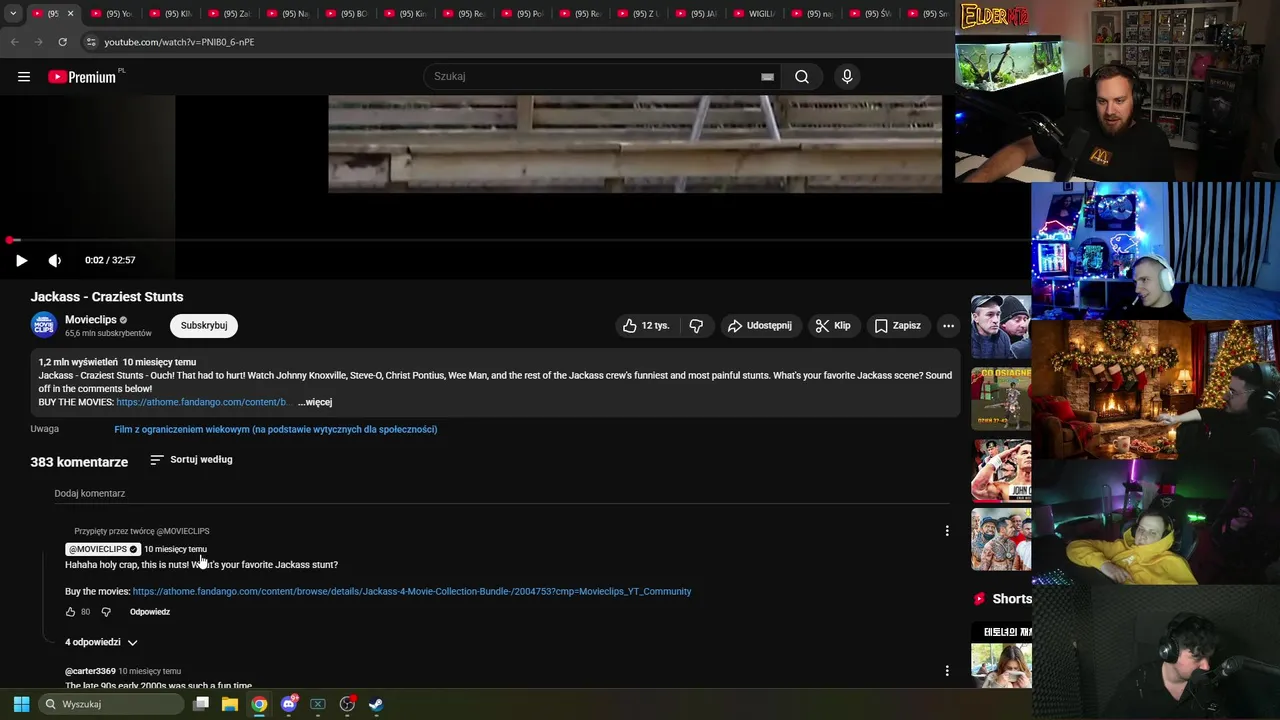Reply to pinned comment via Odpowiedz
The height and width of the screenshot is (720, 1280).
pyautogui.click(x=150, y=612)
